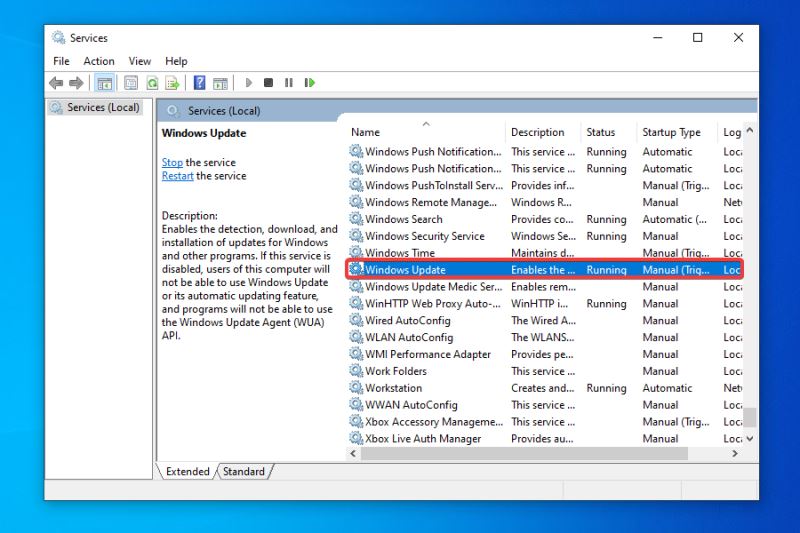The width and height of the screenshot is (800, 533).
Task: Open Help via the blue question mark icon
Action: [200, 83]
